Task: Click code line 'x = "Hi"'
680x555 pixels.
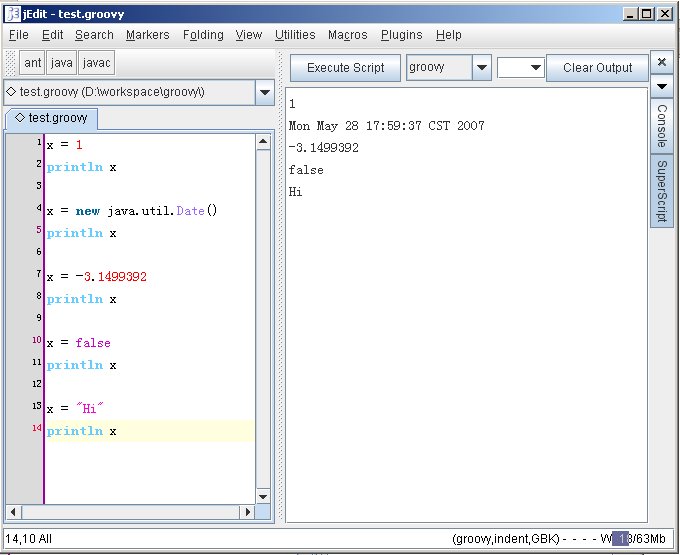Action: coord(75,408)
